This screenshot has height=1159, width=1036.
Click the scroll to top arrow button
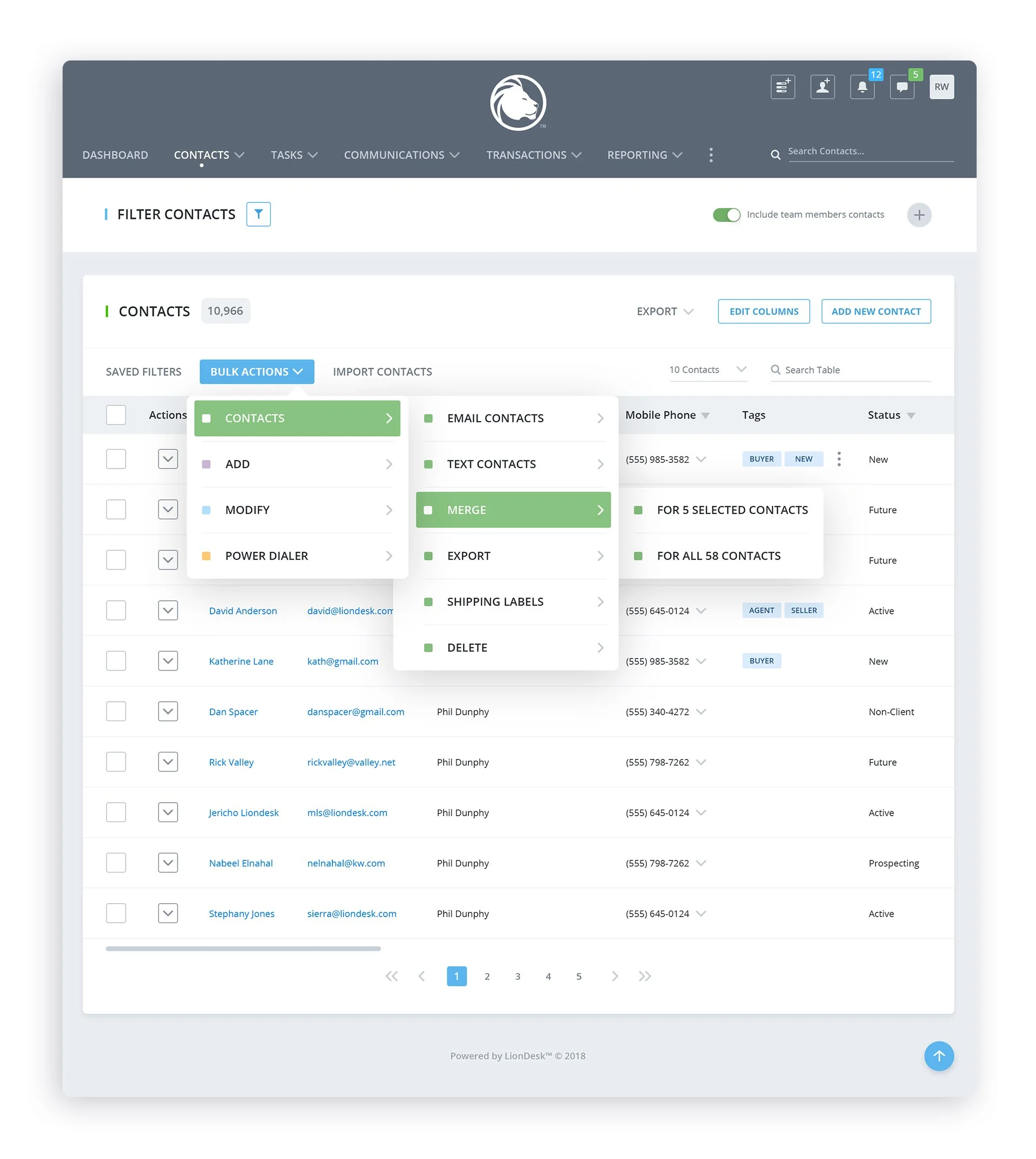tap(939, 1055)
